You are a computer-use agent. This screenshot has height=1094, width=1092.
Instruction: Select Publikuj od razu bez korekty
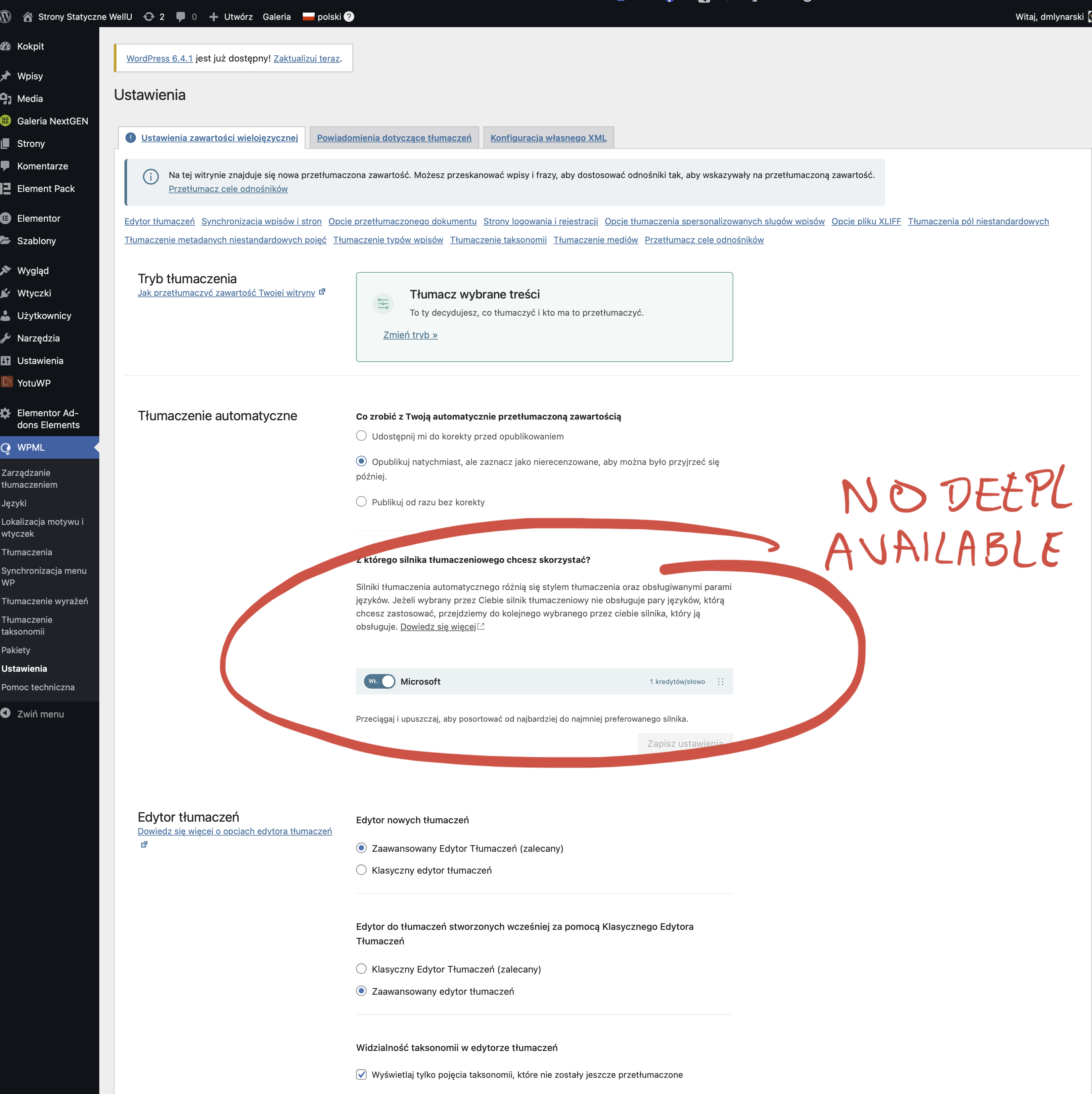click(361, 501)
